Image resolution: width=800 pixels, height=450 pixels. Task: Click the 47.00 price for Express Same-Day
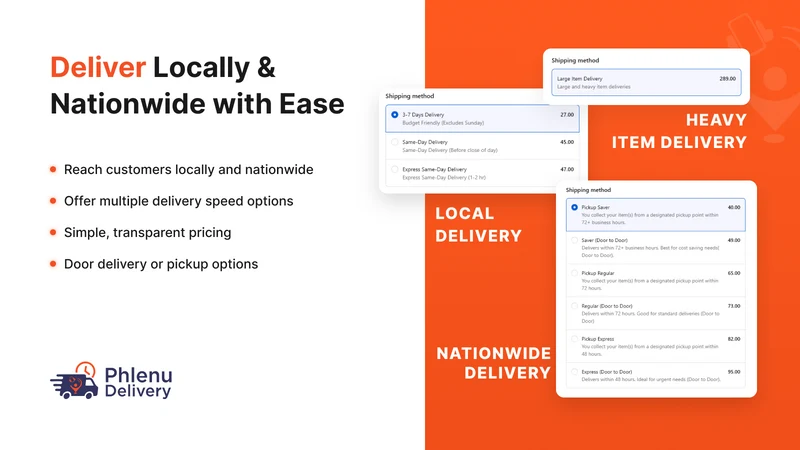coord(567,169)
